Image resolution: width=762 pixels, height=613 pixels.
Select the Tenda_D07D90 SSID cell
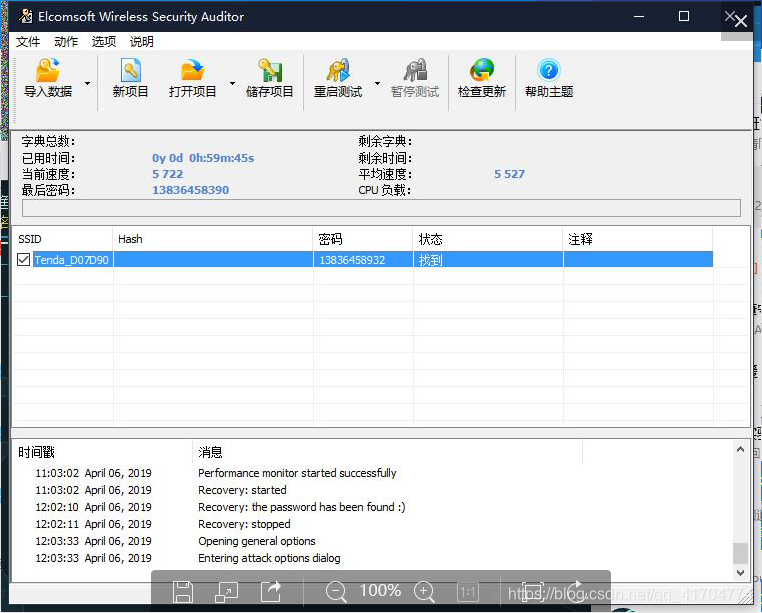pyautogui.click(x=71, y=260)
